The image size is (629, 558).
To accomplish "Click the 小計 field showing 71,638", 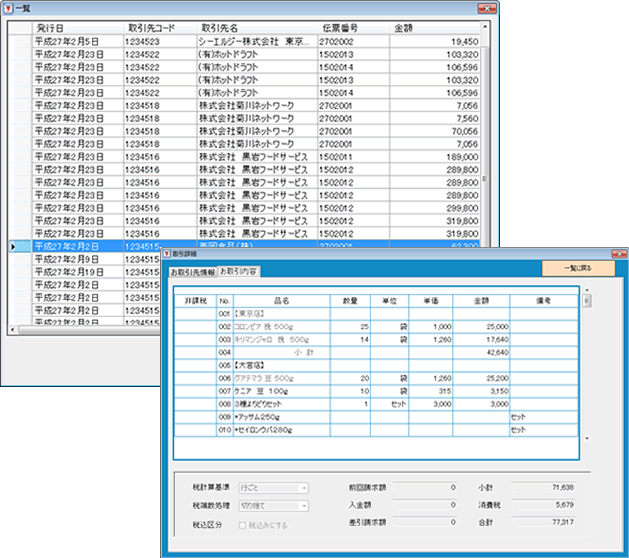I will [x=543, y=487].
